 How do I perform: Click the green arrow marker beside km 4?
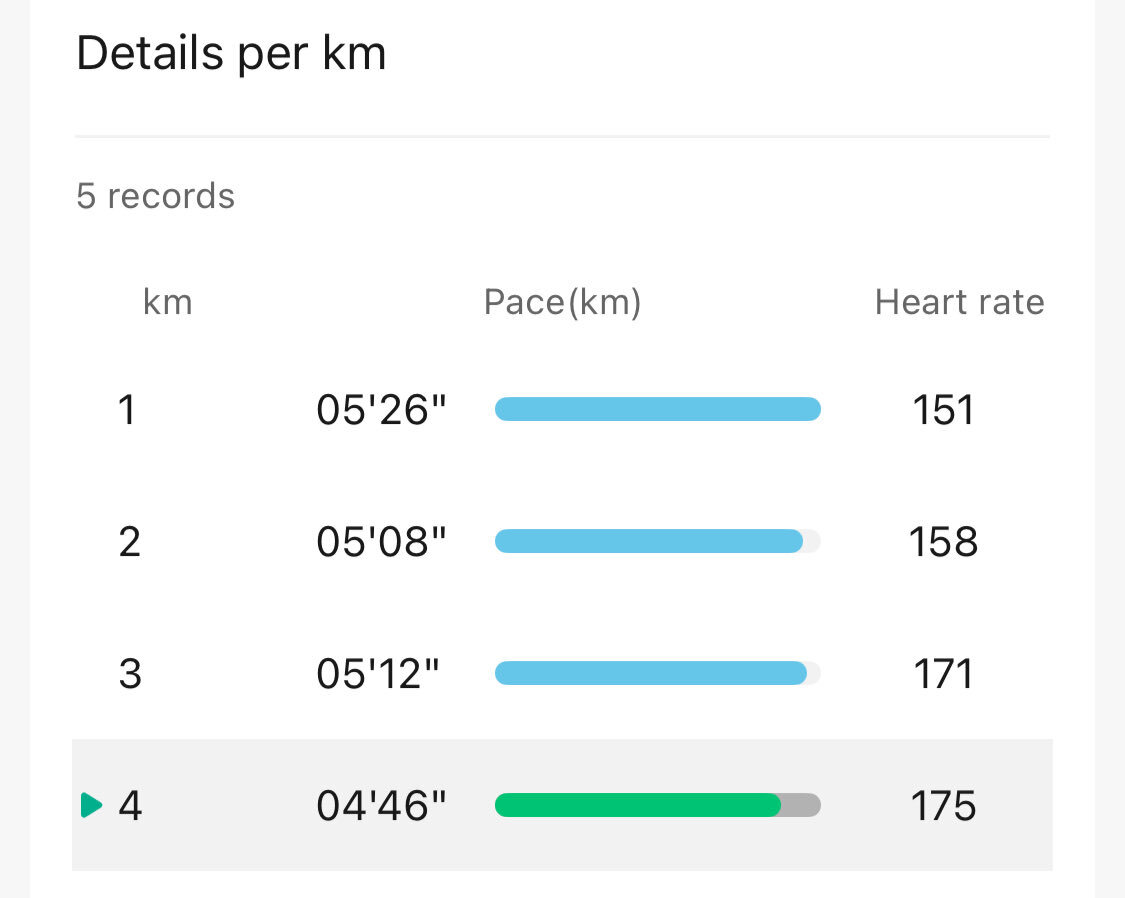(x=91, y=805)
